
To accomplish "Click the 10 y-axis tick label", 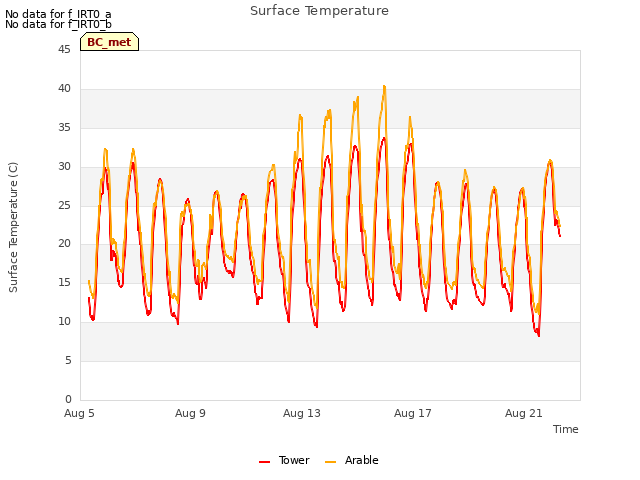I will tap(64, 322).
